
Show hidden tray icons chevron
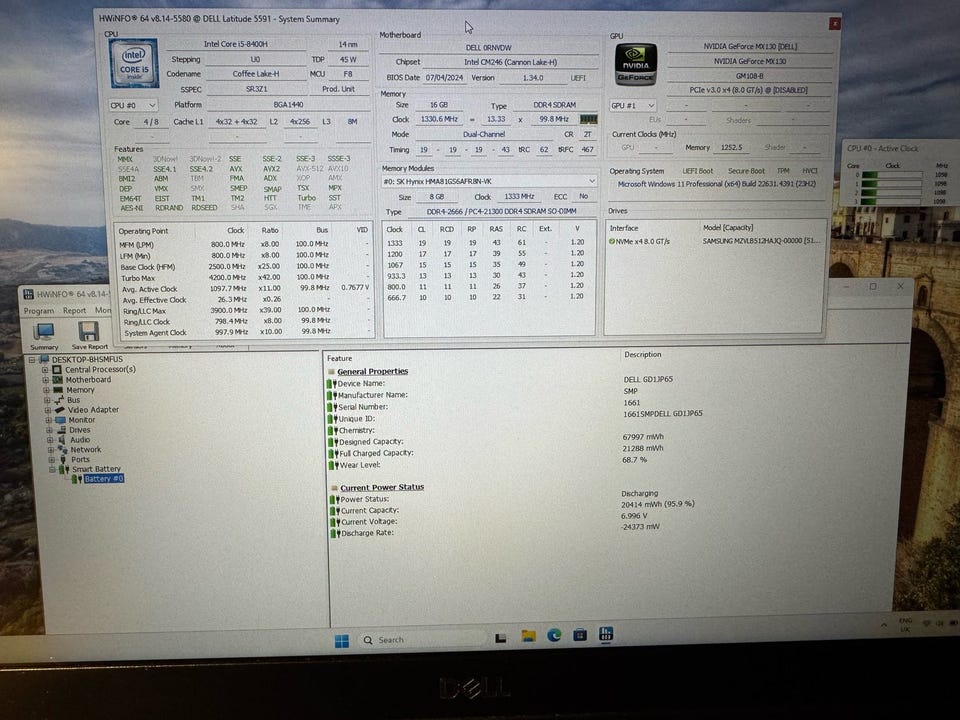[883, 625]
